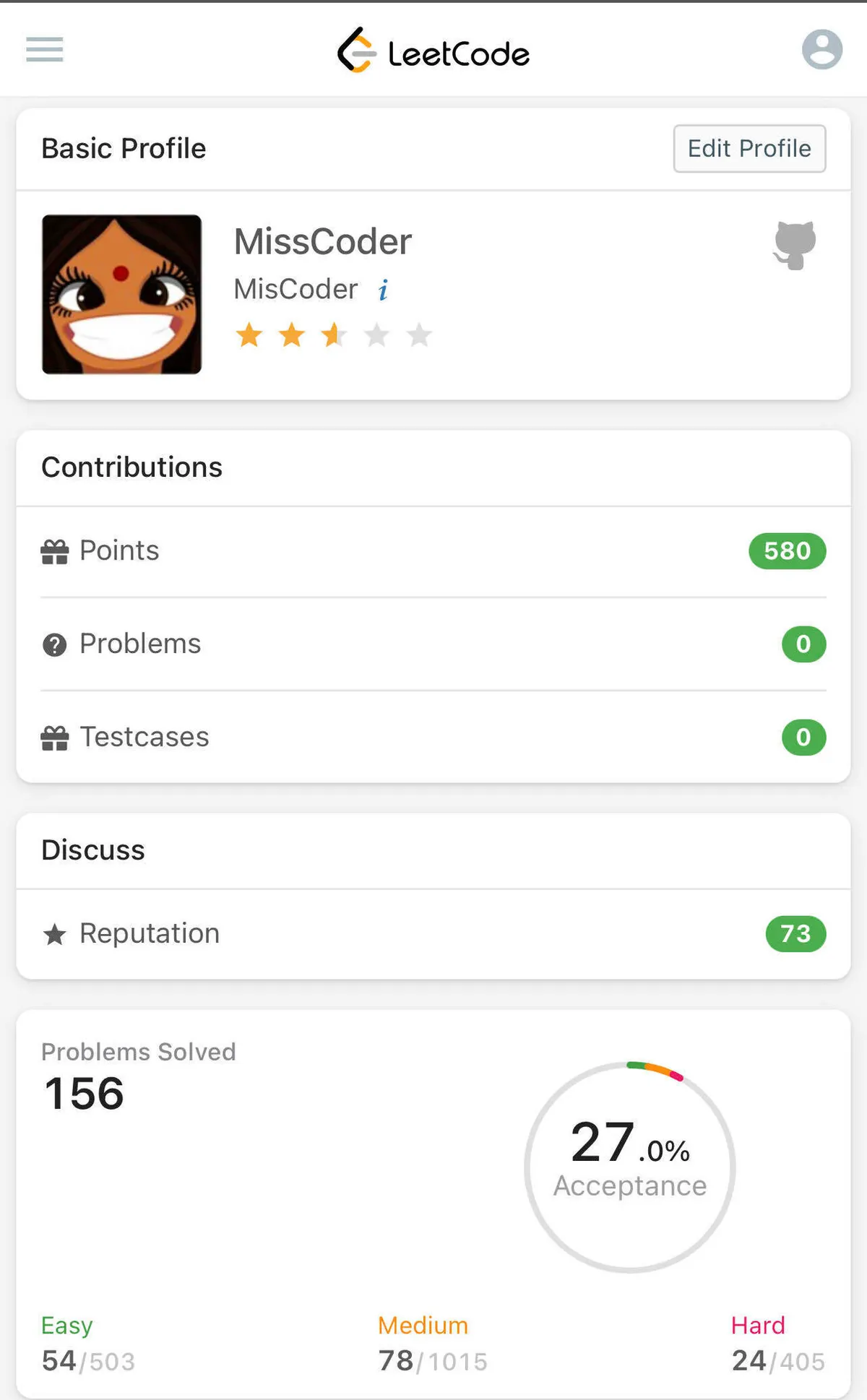Click the gift icon next to Points
The height and width of the screenshot is (1400, 867).
click(x=55, y=551)
